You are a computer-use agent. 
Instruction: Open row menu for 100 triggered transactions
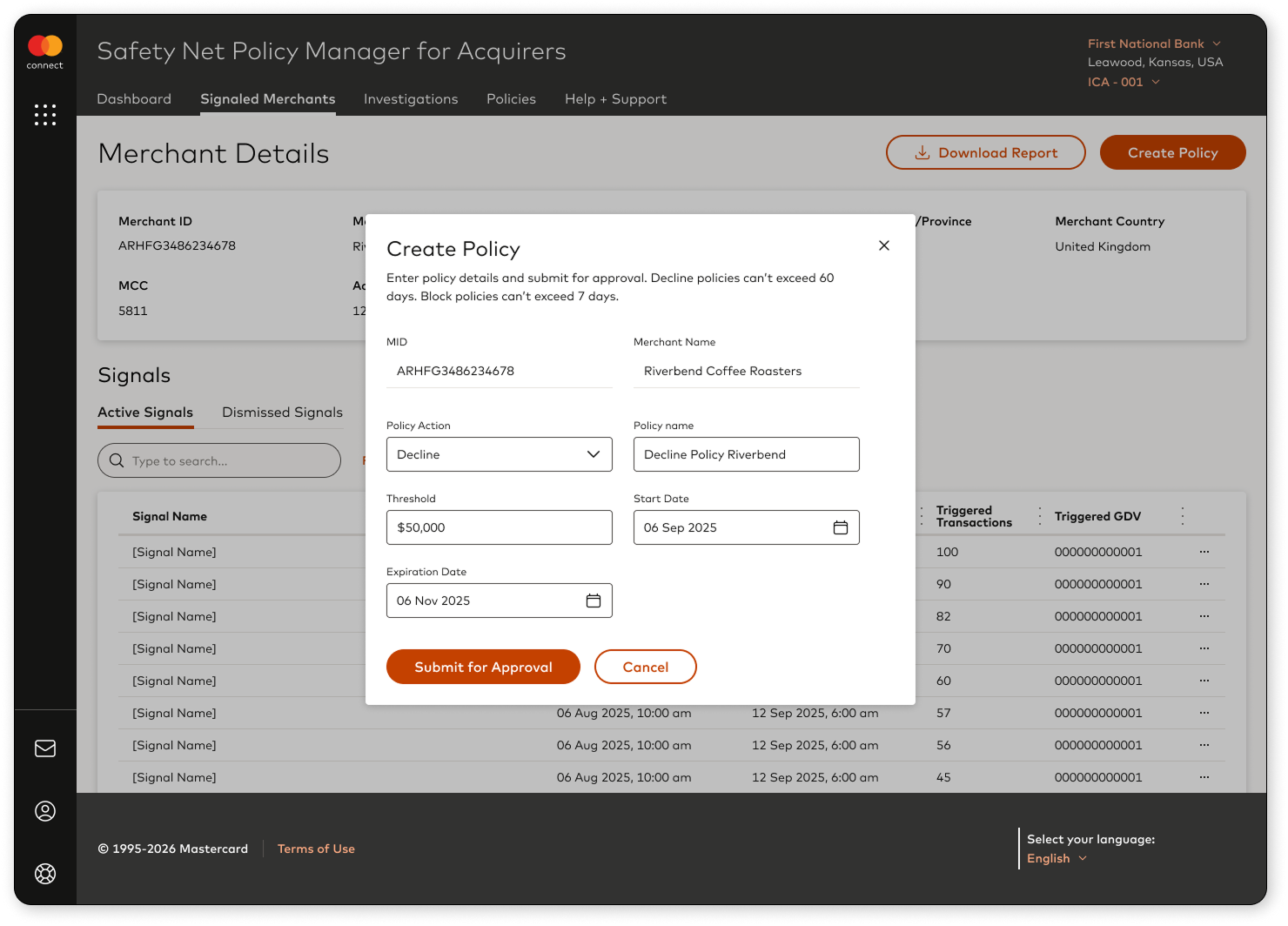tap(1204, 552)
